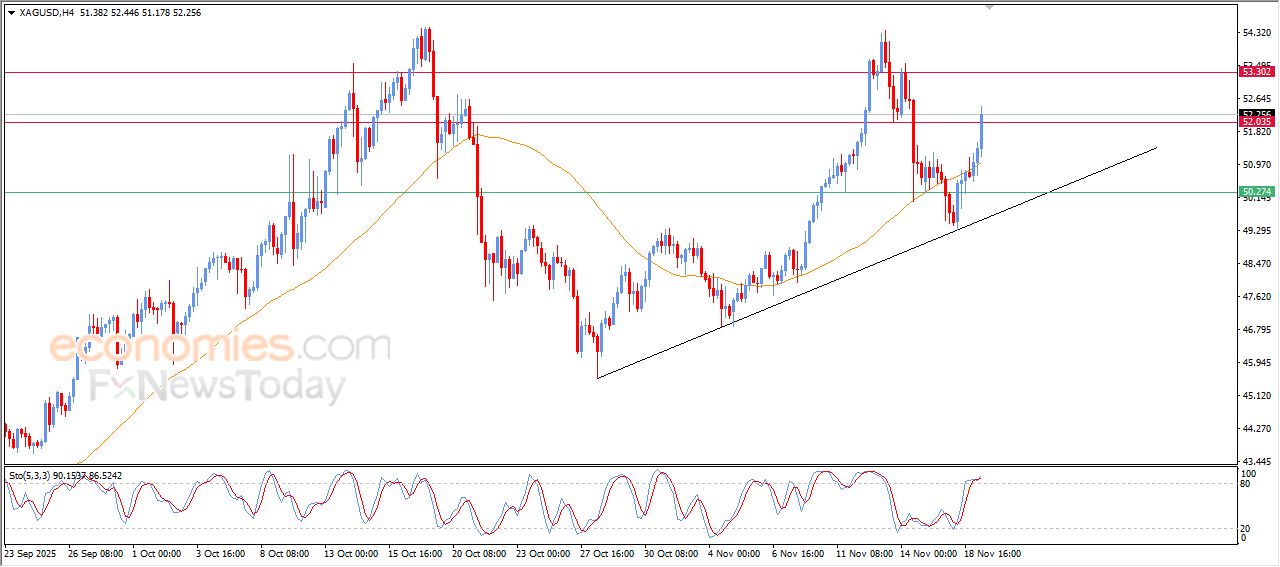Click the chart shift marker on top border
The width and height of the screenshot is (1280, 567).
(x=989, y=7)
